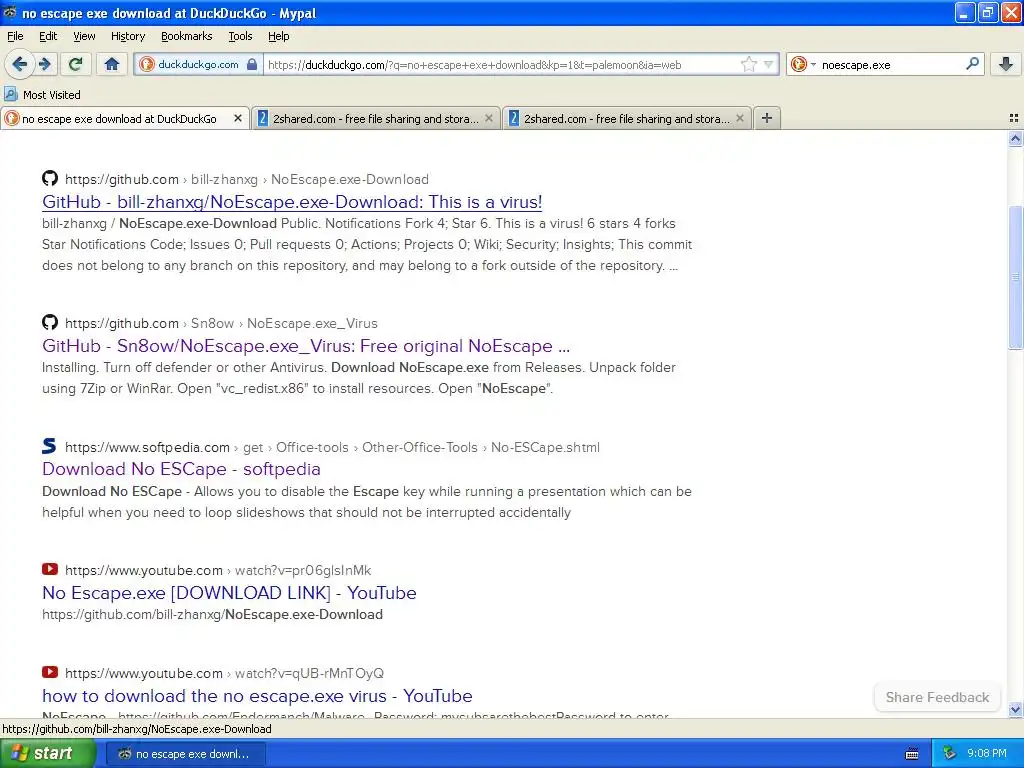Go forward with the arrow button
This screenshot has height=768, width=1024.
44,64
